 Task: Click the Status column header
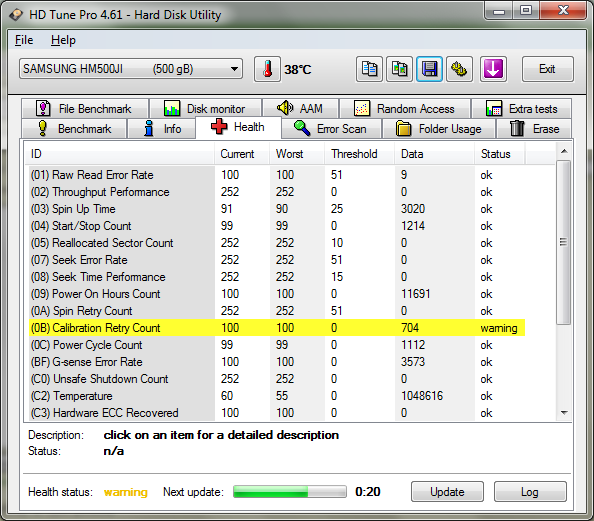[496, 154]
